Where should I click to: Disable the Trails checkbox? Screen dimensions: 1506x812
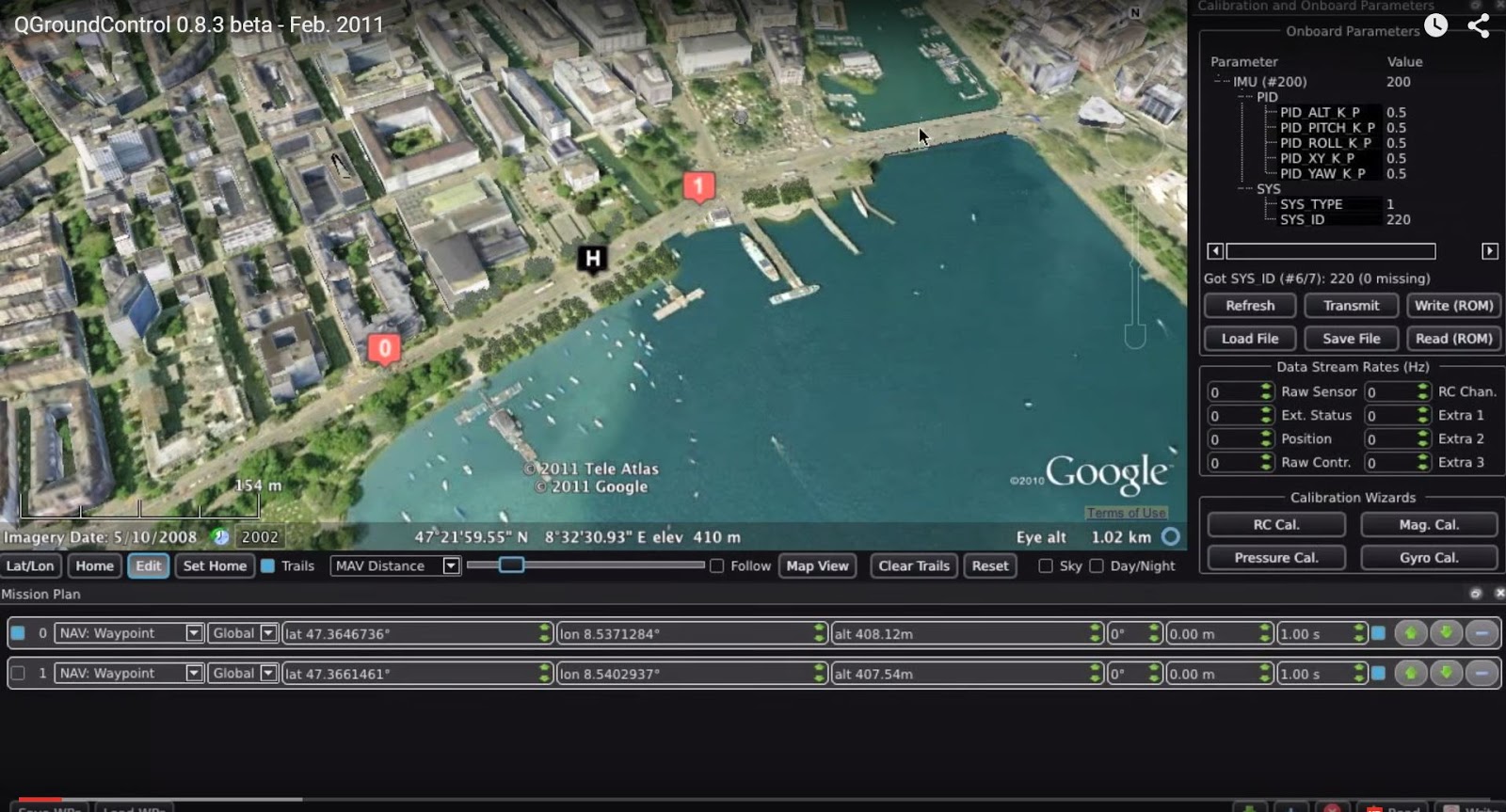(267, 565)
